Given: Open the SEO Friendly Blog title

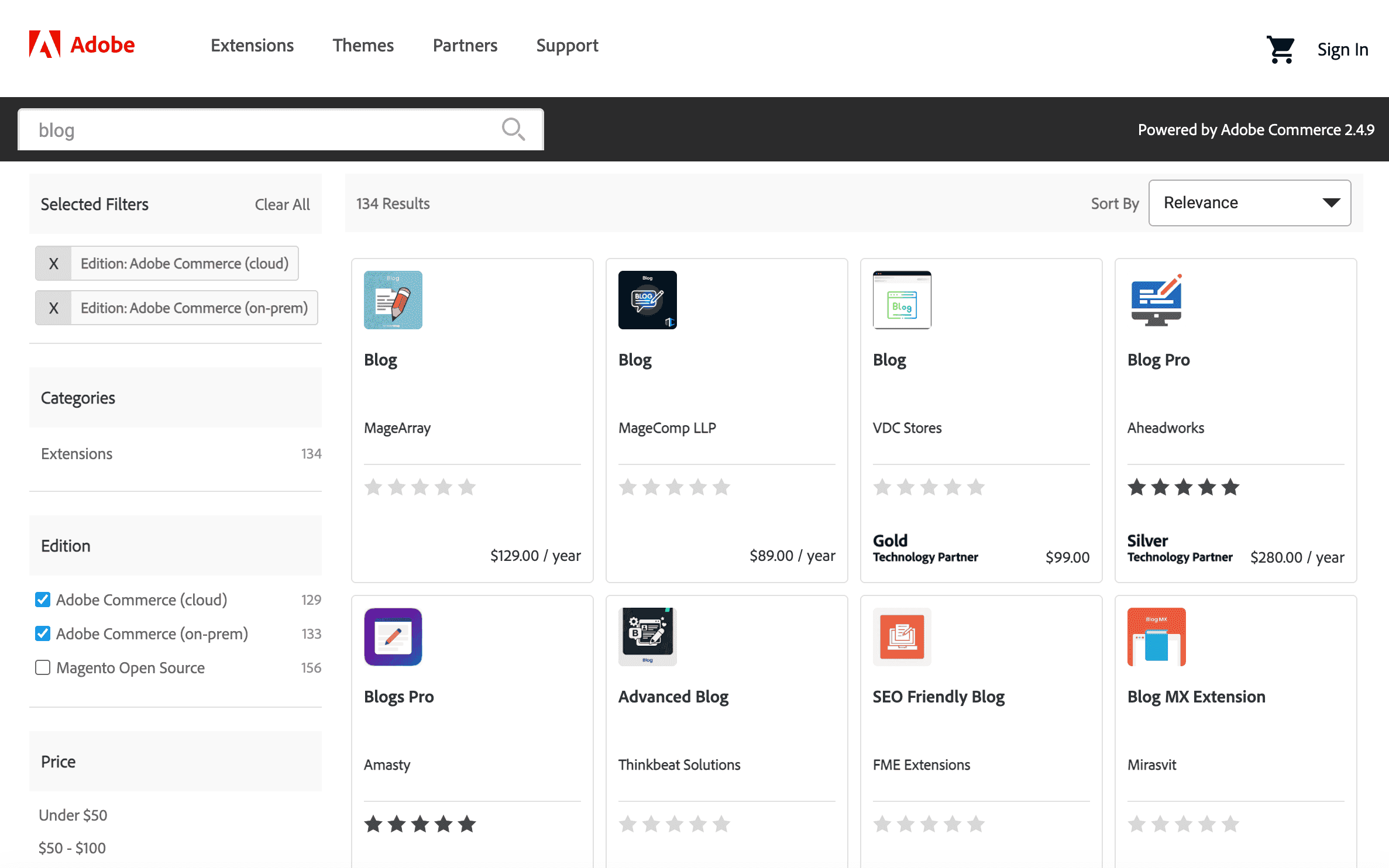Looking at the screenshot, I should click(x=938, y=697).
